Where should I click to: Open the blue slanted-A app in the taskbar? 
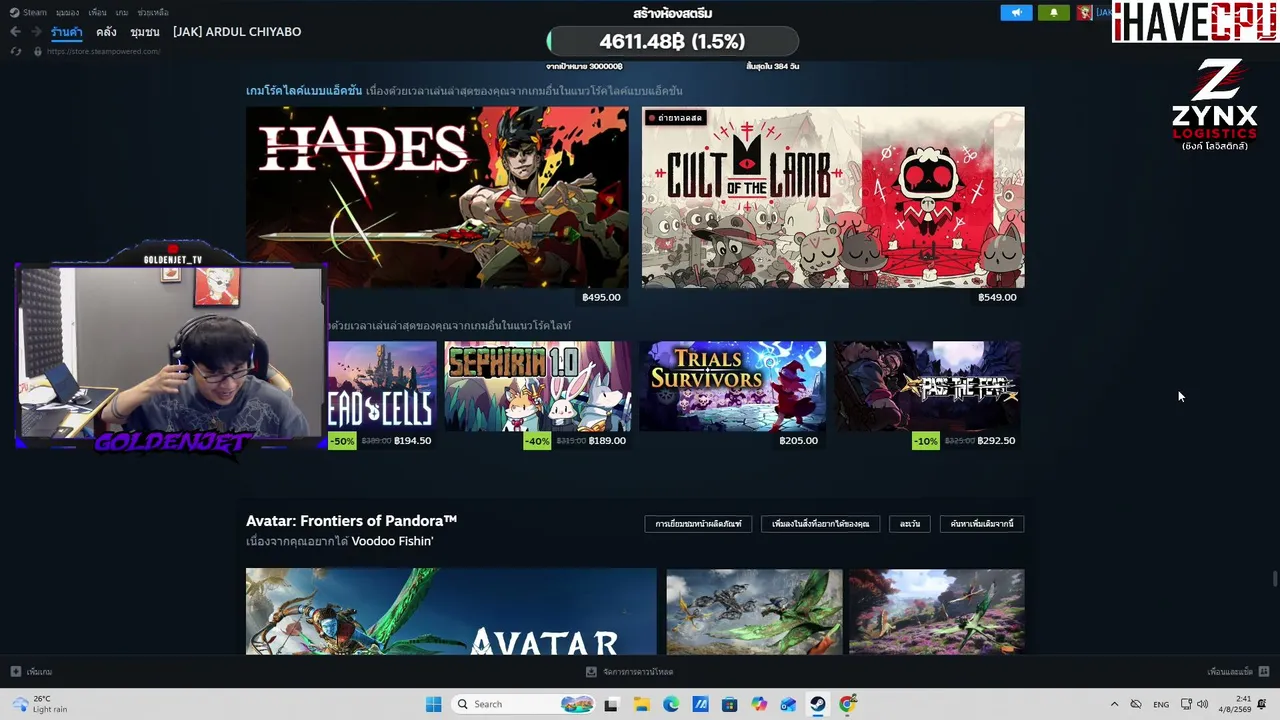coord(700,704)
